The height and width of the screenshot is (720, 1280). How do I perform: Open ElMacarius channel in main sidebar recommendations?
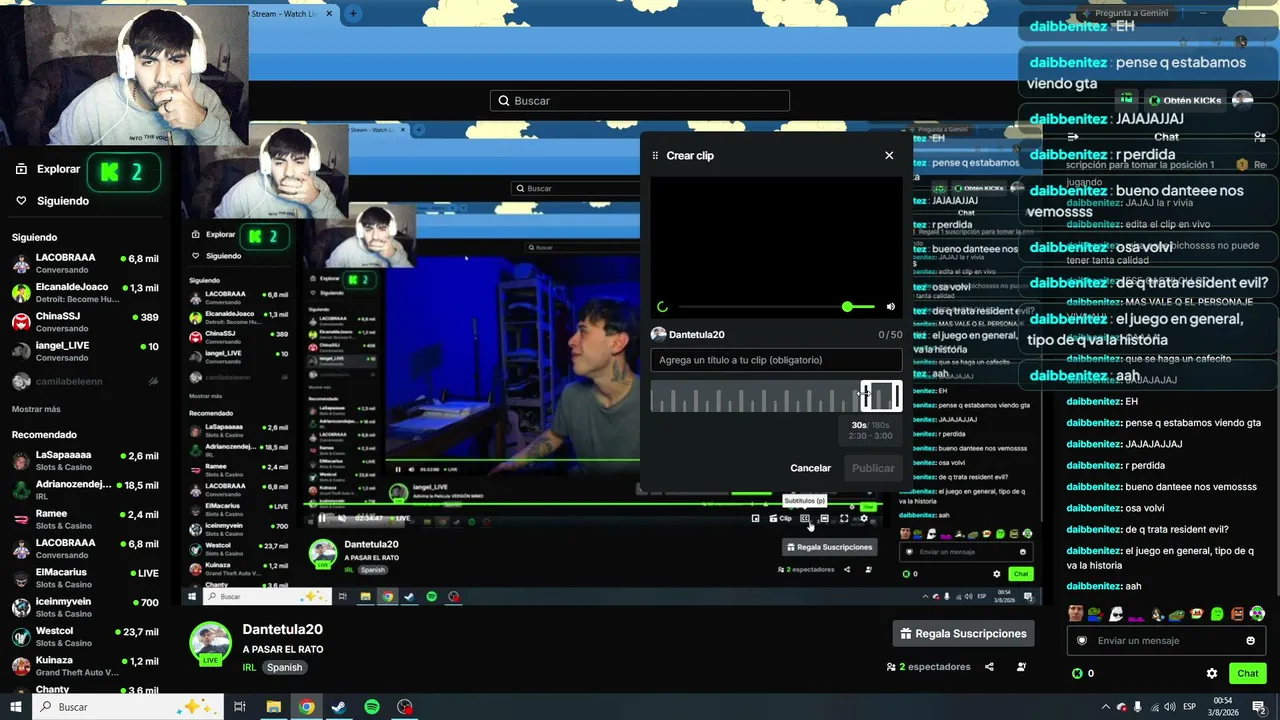85,577
